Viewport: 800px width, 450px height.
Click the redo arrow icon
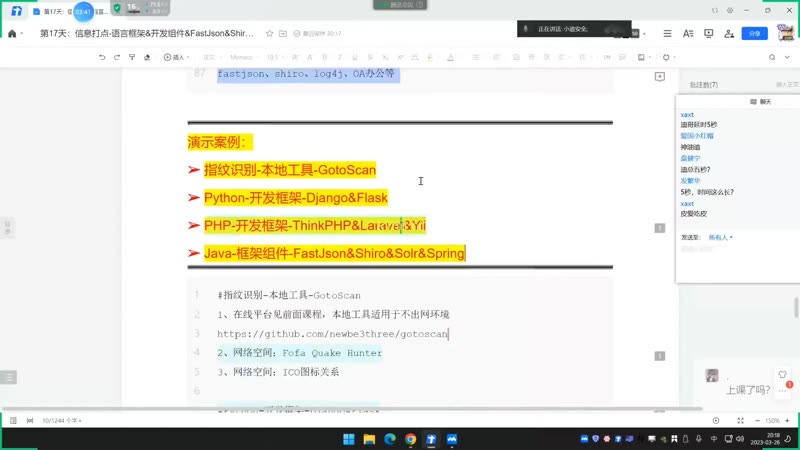coord(117,57)
